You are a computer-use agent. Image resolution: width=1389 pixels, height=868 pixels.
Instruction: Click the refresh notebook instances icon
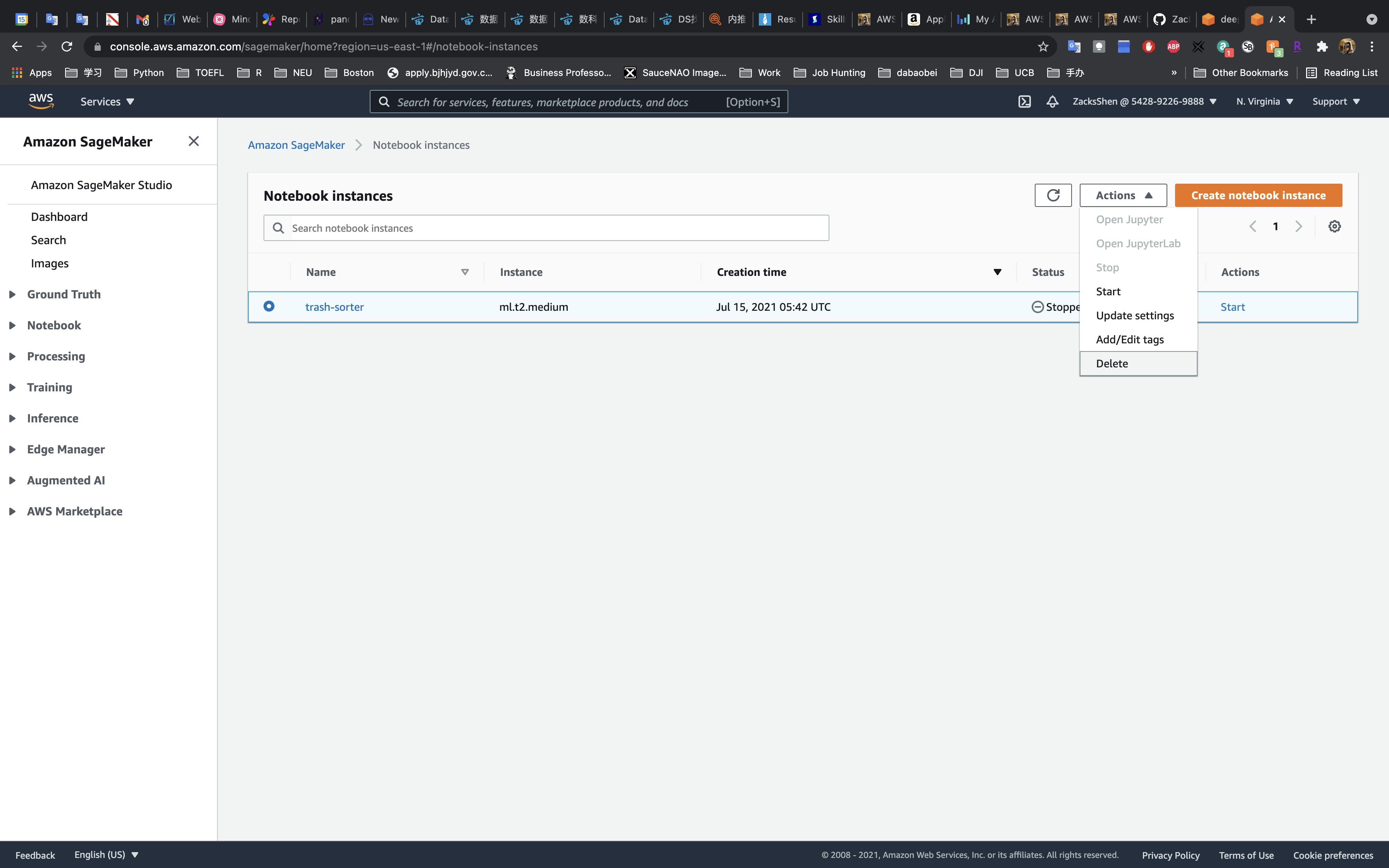click(x=1053, y=195)
